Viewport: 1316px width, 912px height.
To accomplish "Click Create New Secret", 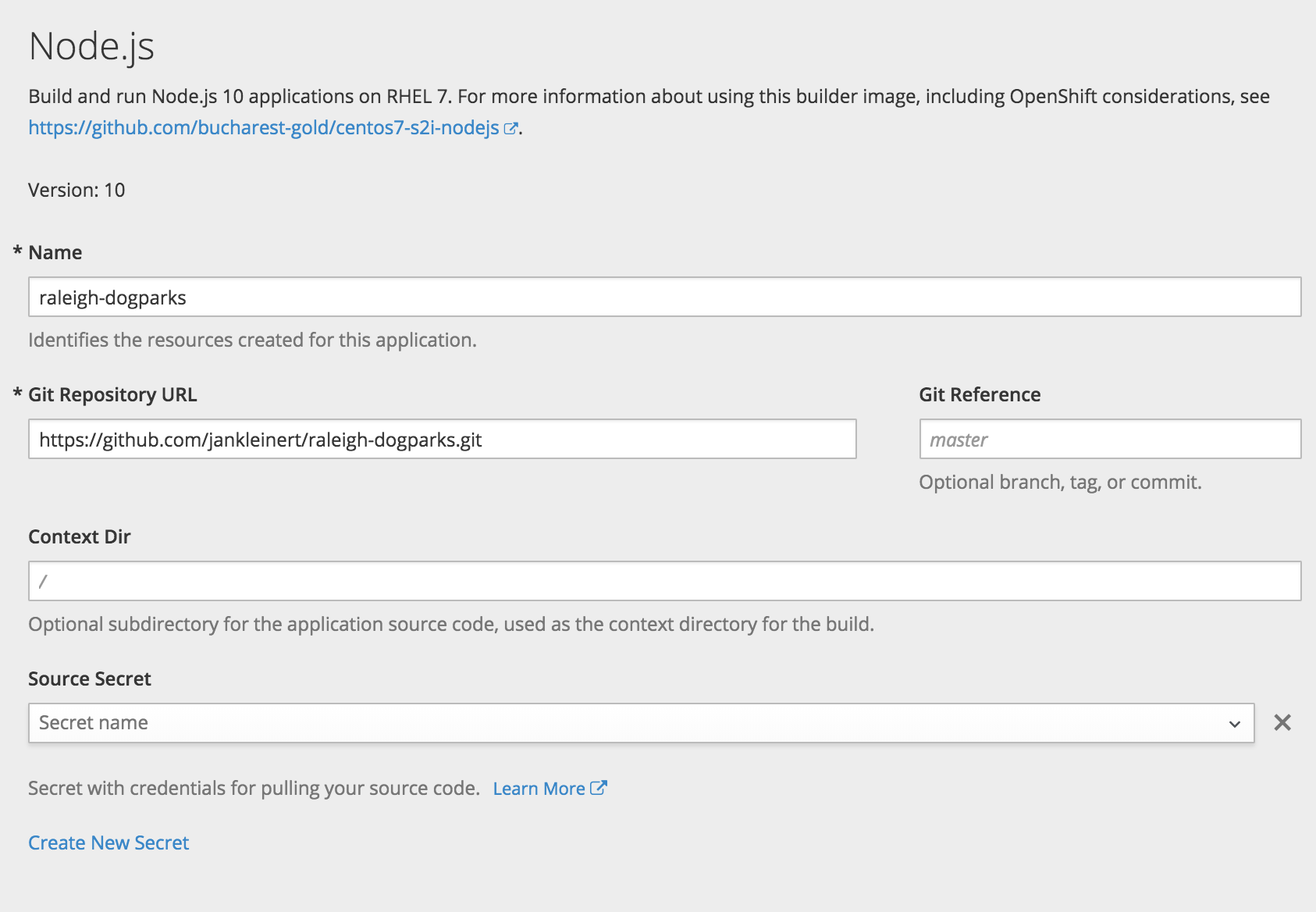I will pyautogui.click(x=108, y=843).
